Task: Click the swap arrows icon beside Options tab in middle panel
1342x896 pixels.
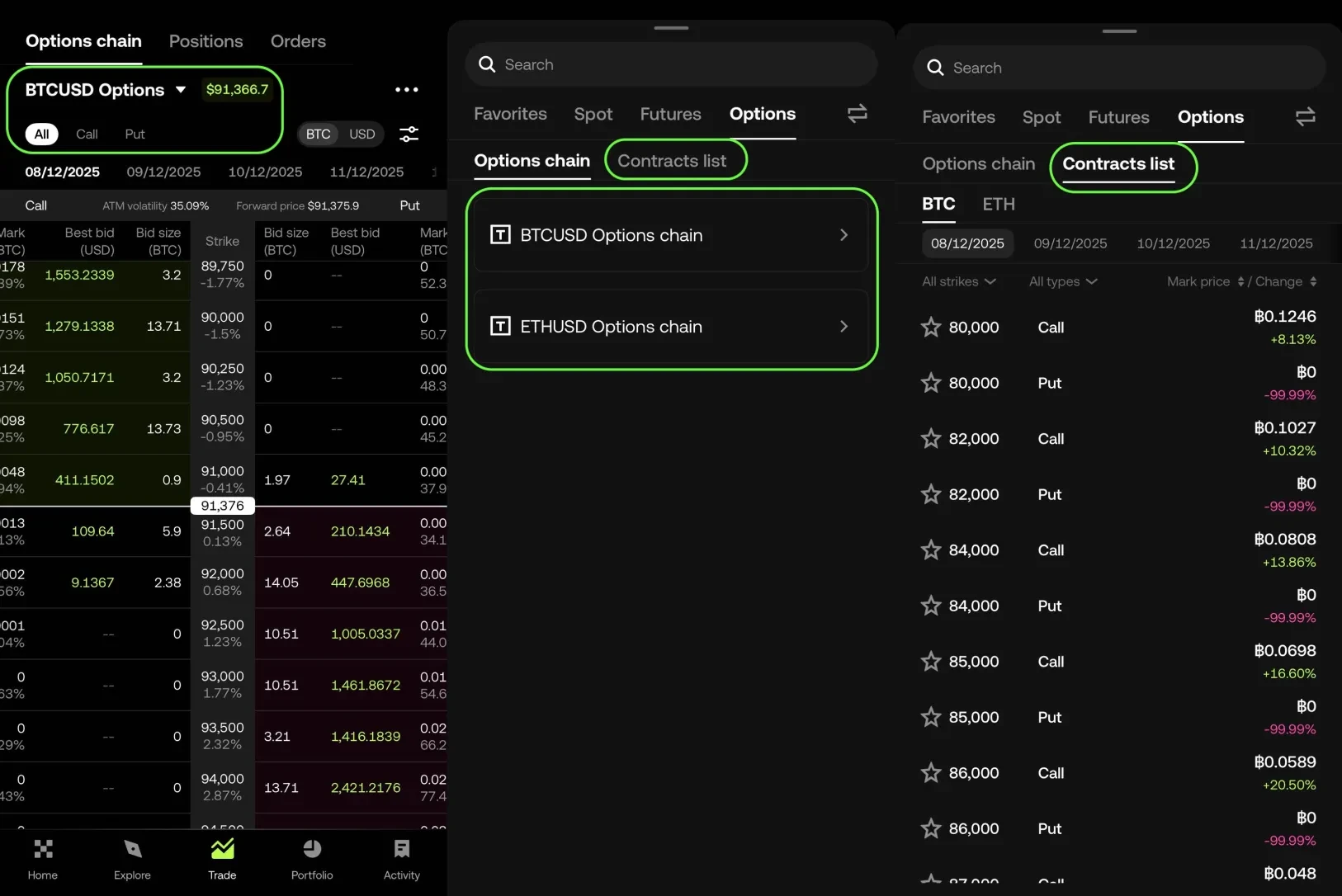Action: [x=858, y=114]
